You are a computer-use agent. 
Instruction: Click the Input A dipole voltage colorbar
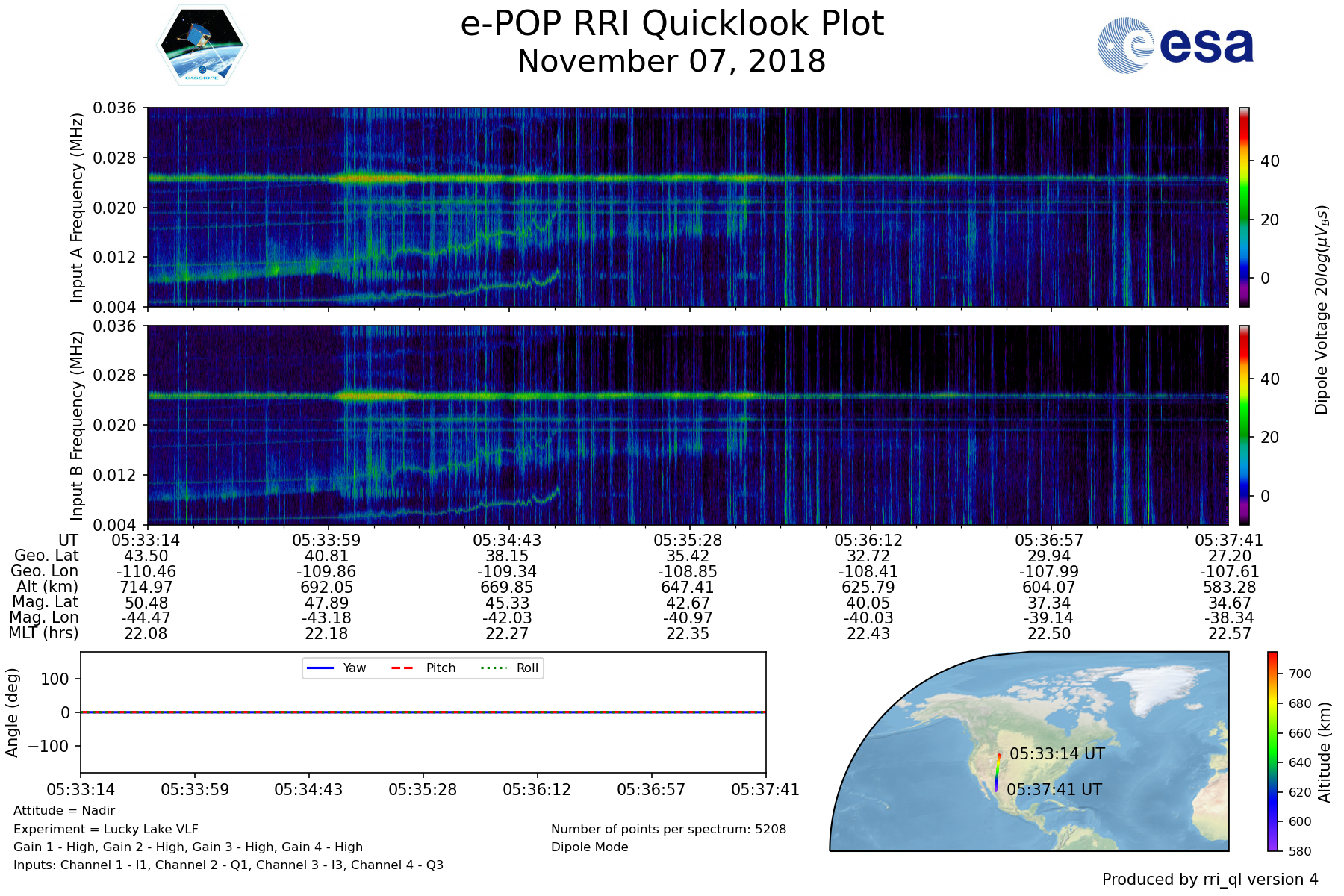click(1244, 207)
